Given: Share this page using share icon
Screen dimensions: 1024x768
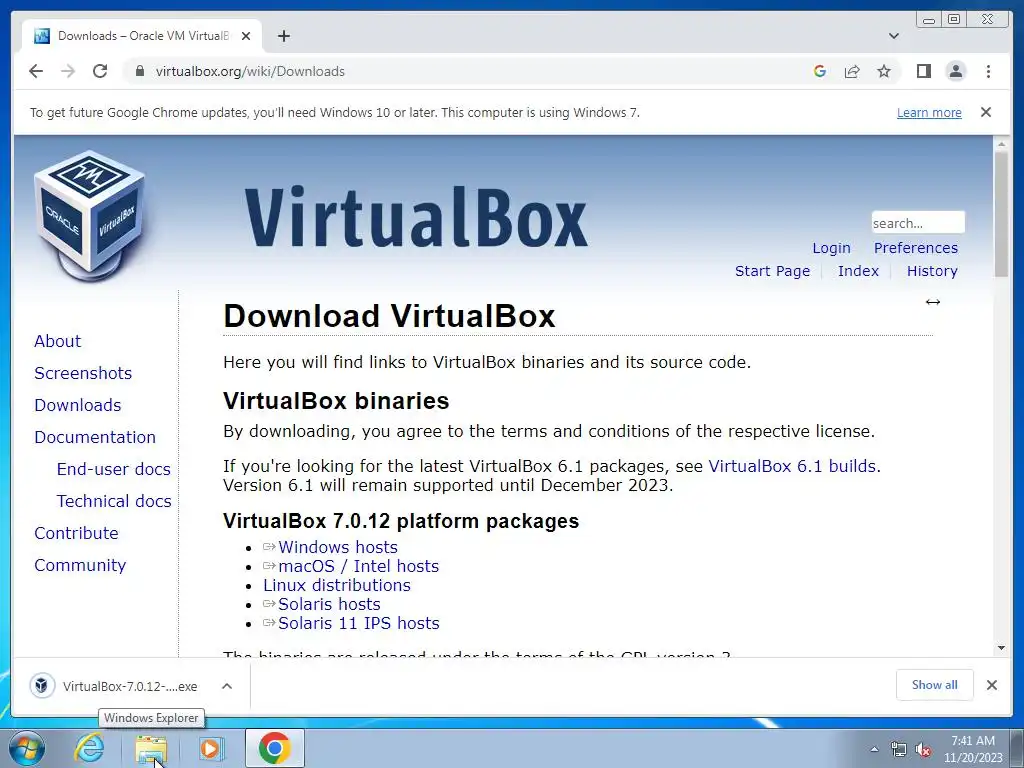Looking at the screenshot, I should pyautogui.click(x=852, y=71).
